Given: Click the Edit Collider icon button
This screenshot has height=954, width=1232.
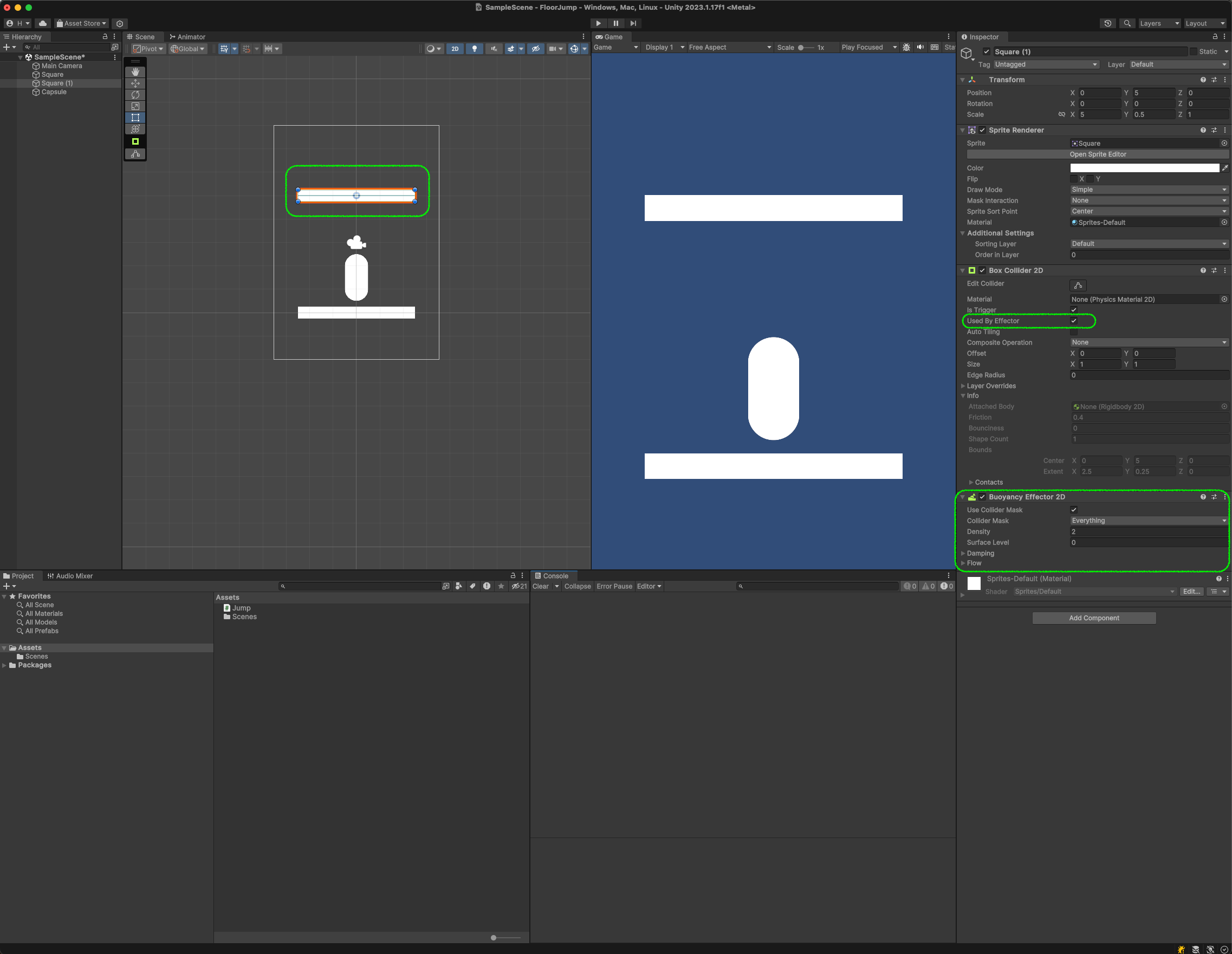Looking at the screenshot, I should tap(1078, 285).
